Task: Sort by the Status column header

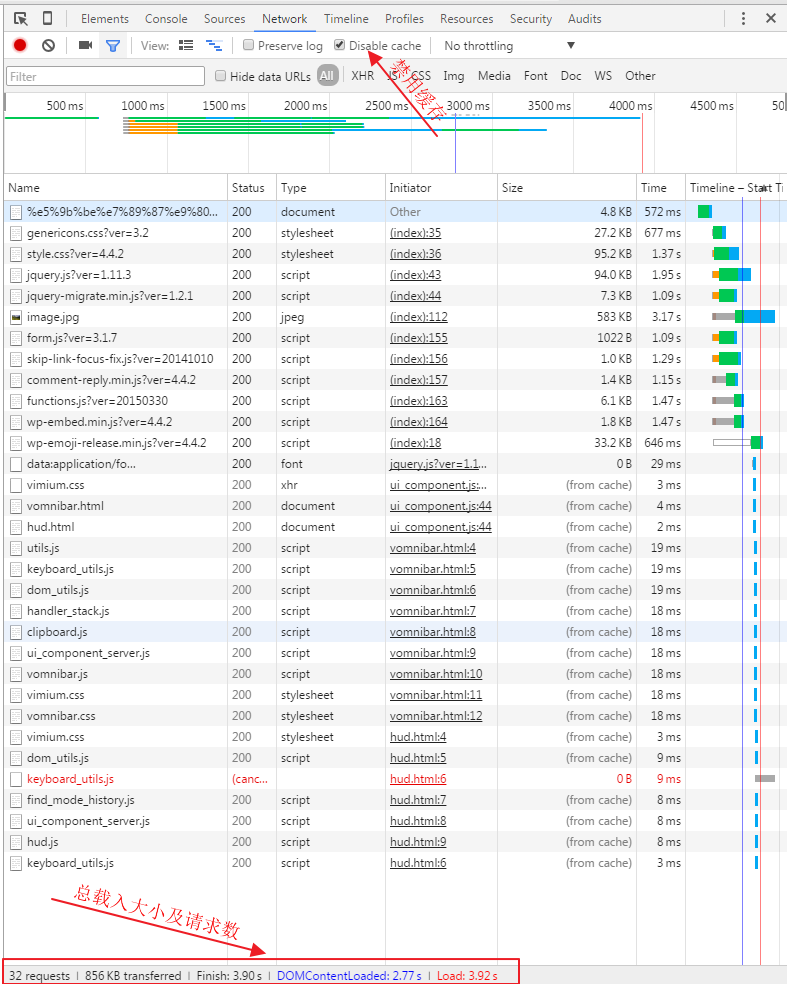Action: point(252,188)
